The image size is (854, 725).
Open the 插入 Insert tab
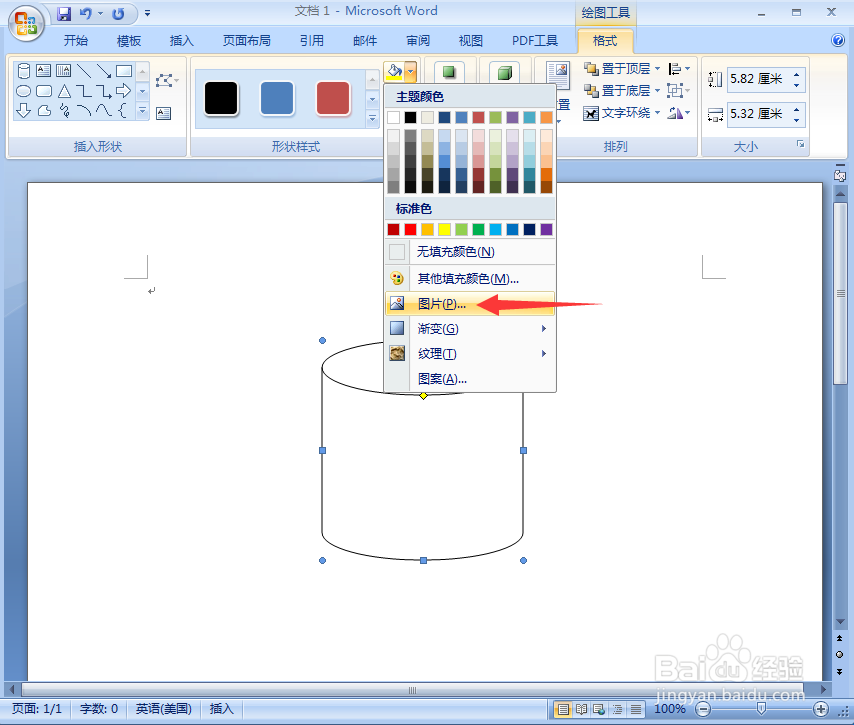coord(181,40)
